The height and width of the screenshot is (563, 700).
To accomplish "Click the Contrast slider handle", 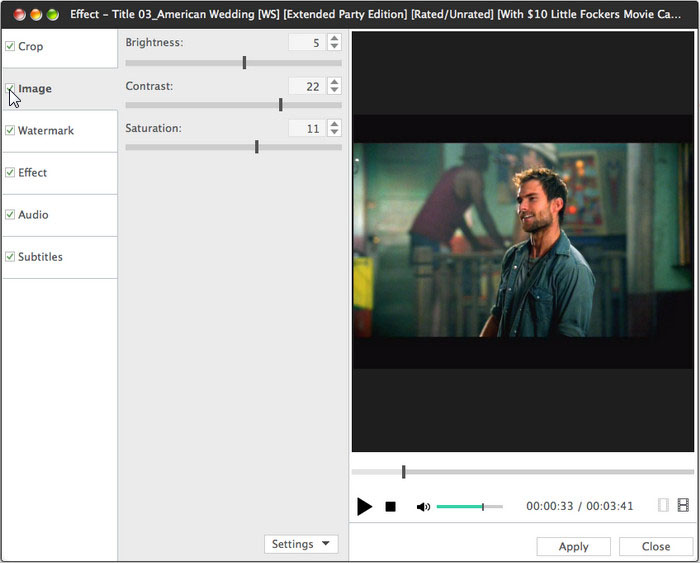I will [x=280, y=105].
